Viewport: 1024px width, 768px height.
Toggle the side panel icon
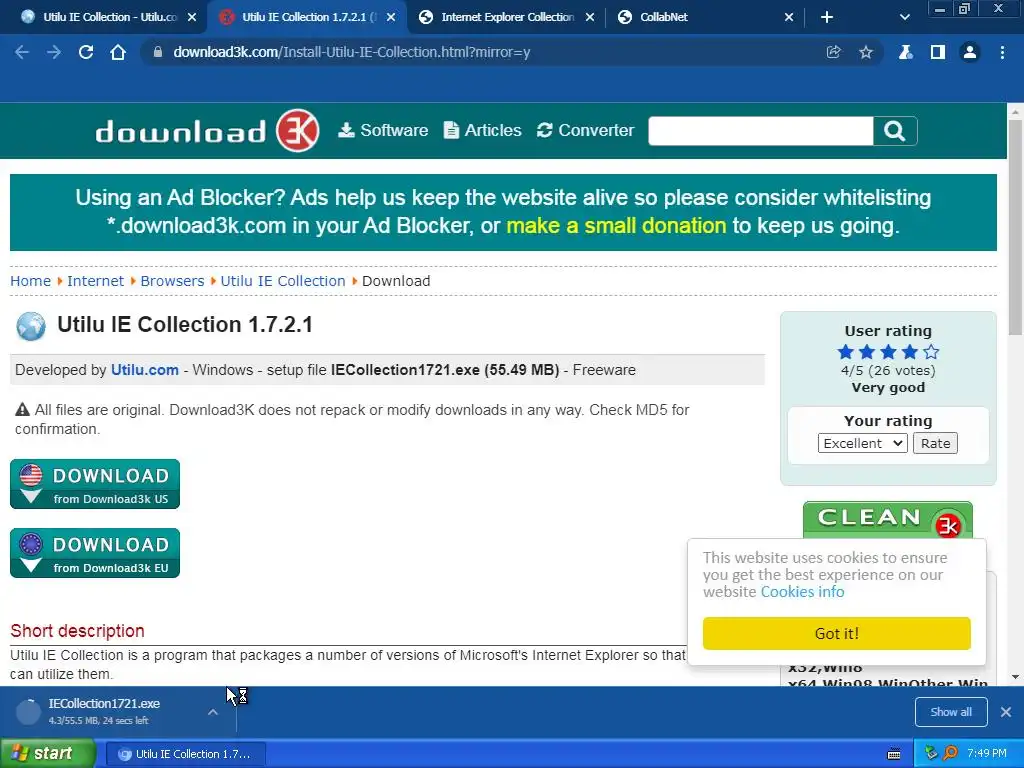pos(938,52)
